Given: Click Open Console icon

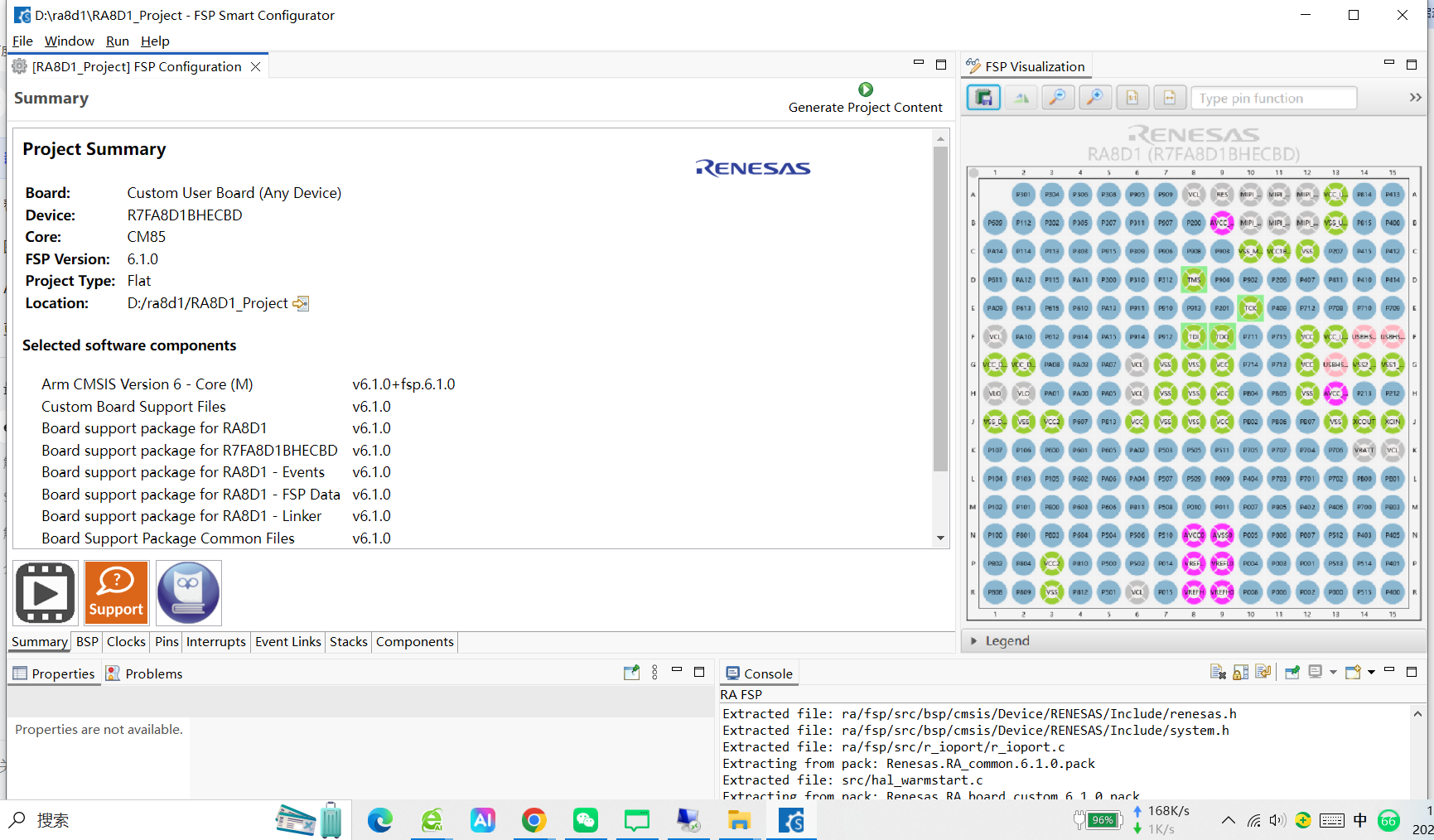Looking at the screenshot, I should point(1353,672).
